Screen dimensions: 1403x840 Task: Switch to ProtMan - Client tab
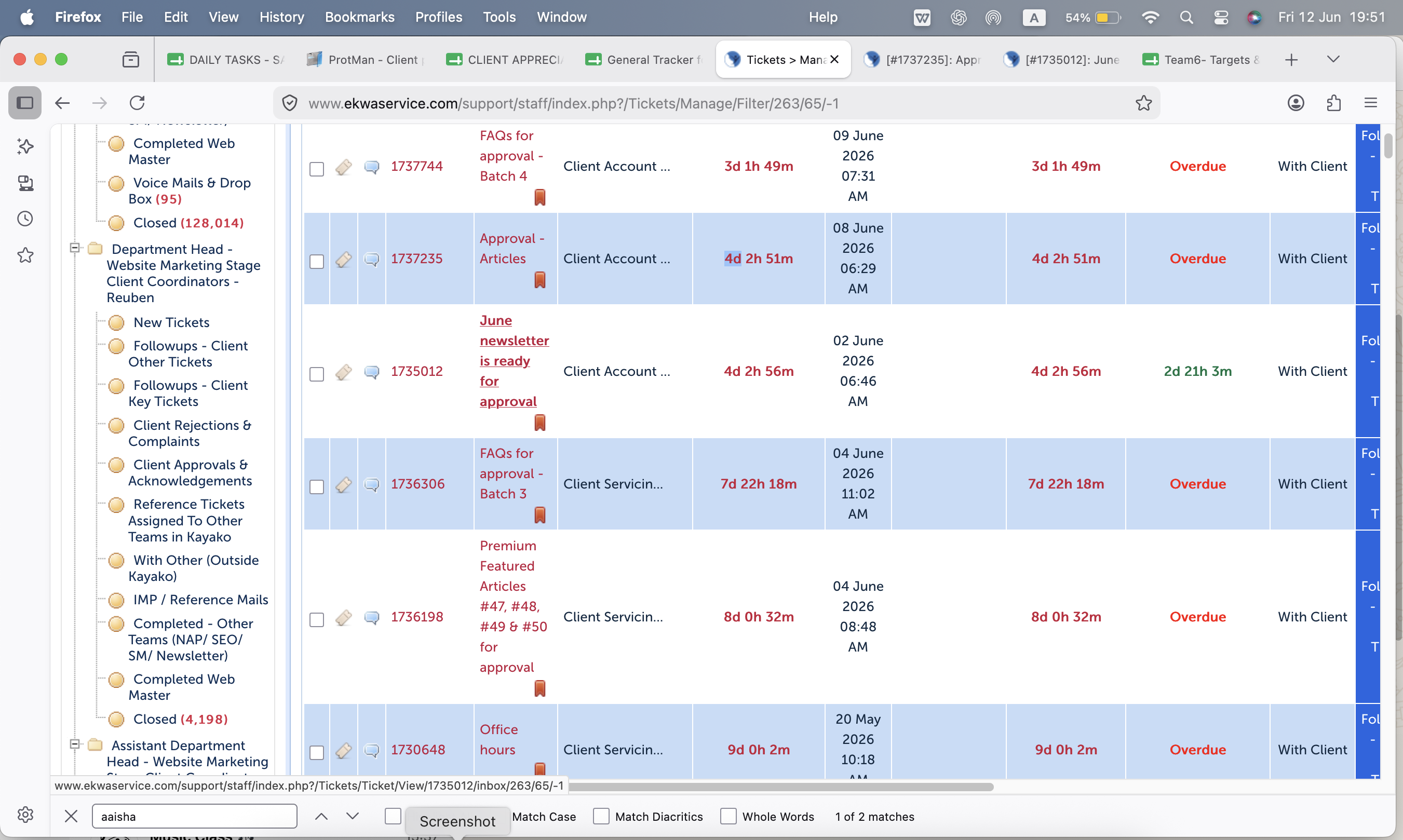[x=365, y=59]
